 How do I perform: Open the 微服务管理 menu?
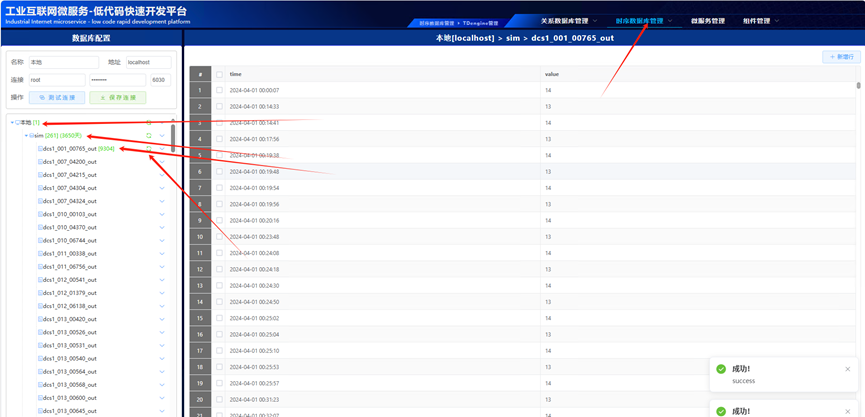coord(708,21)
